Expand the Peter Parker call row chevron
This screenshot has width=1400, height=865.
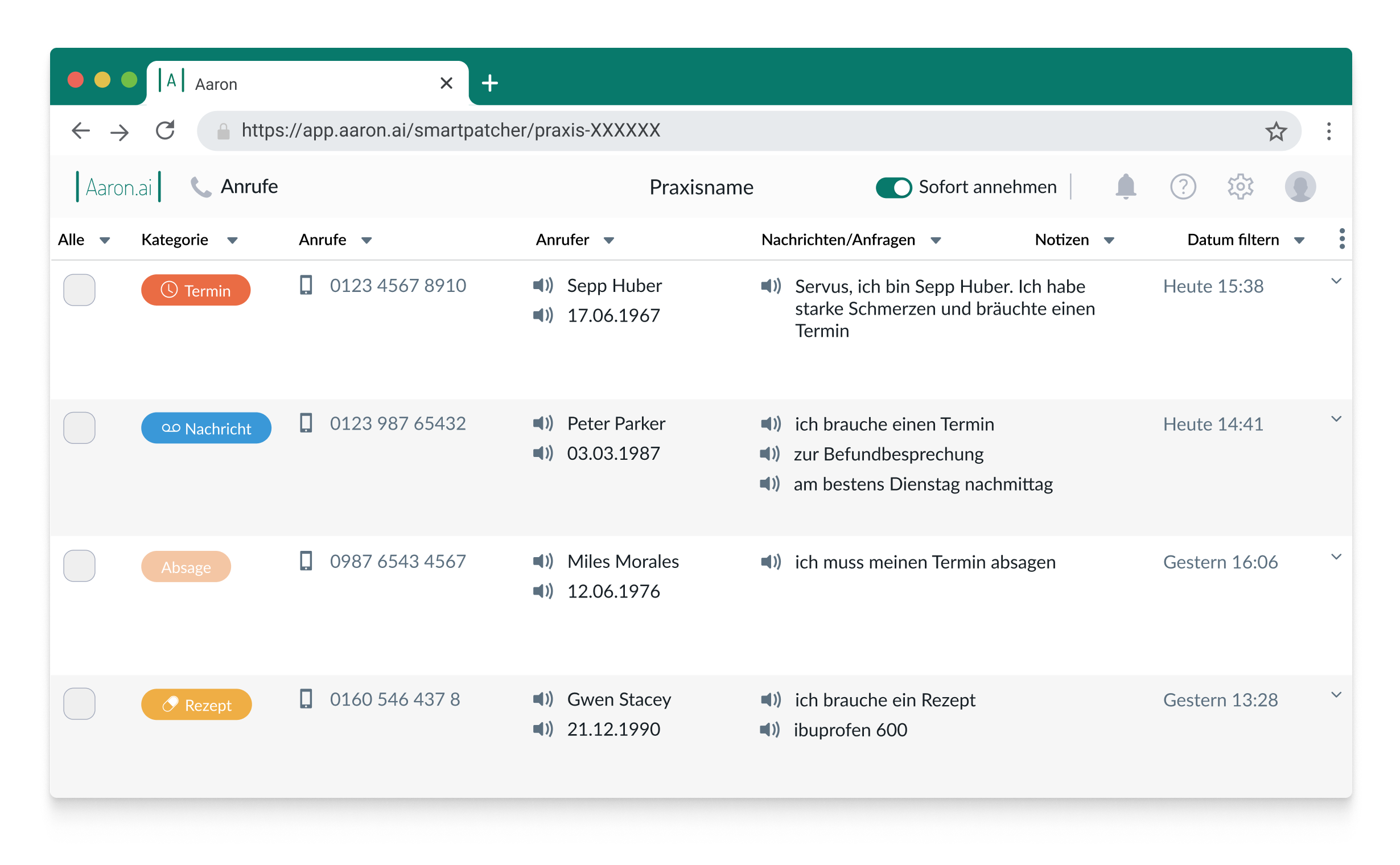click(1335, 419)
